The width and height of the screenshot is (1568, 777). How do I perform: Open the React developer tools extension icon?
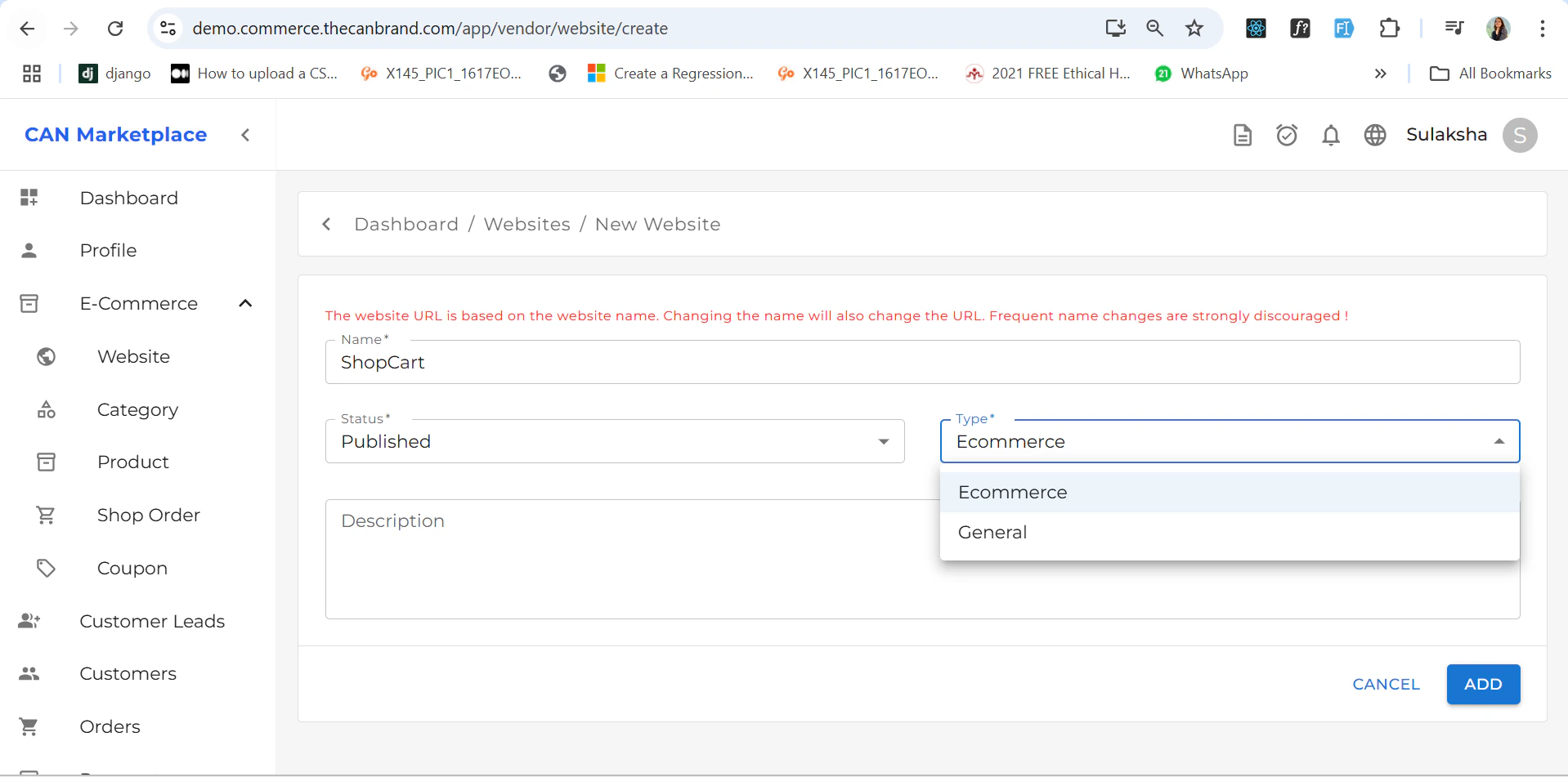pyautogui.click(x=1256, y=29)
